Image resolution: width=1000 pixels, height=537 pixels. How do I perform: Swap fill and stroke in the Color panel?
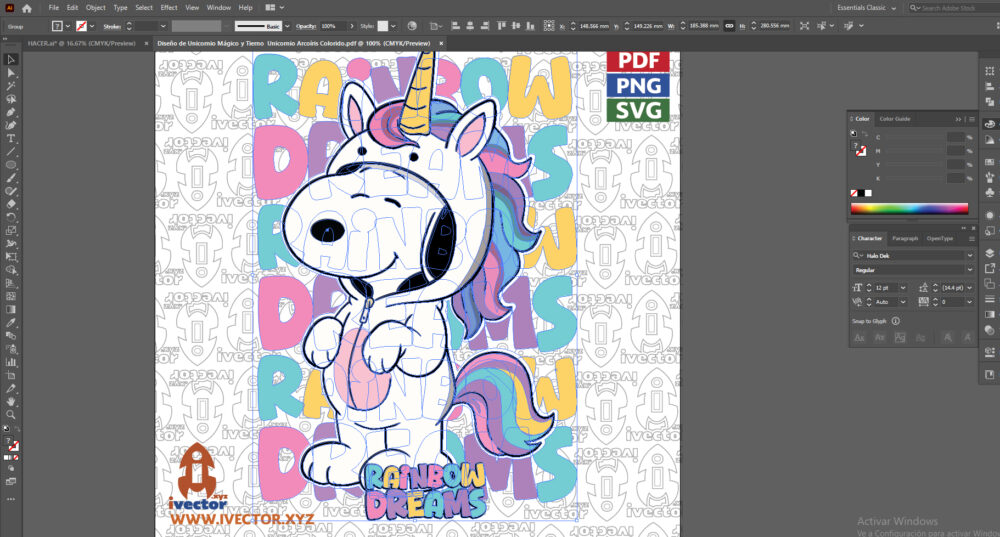pos(865,134)
